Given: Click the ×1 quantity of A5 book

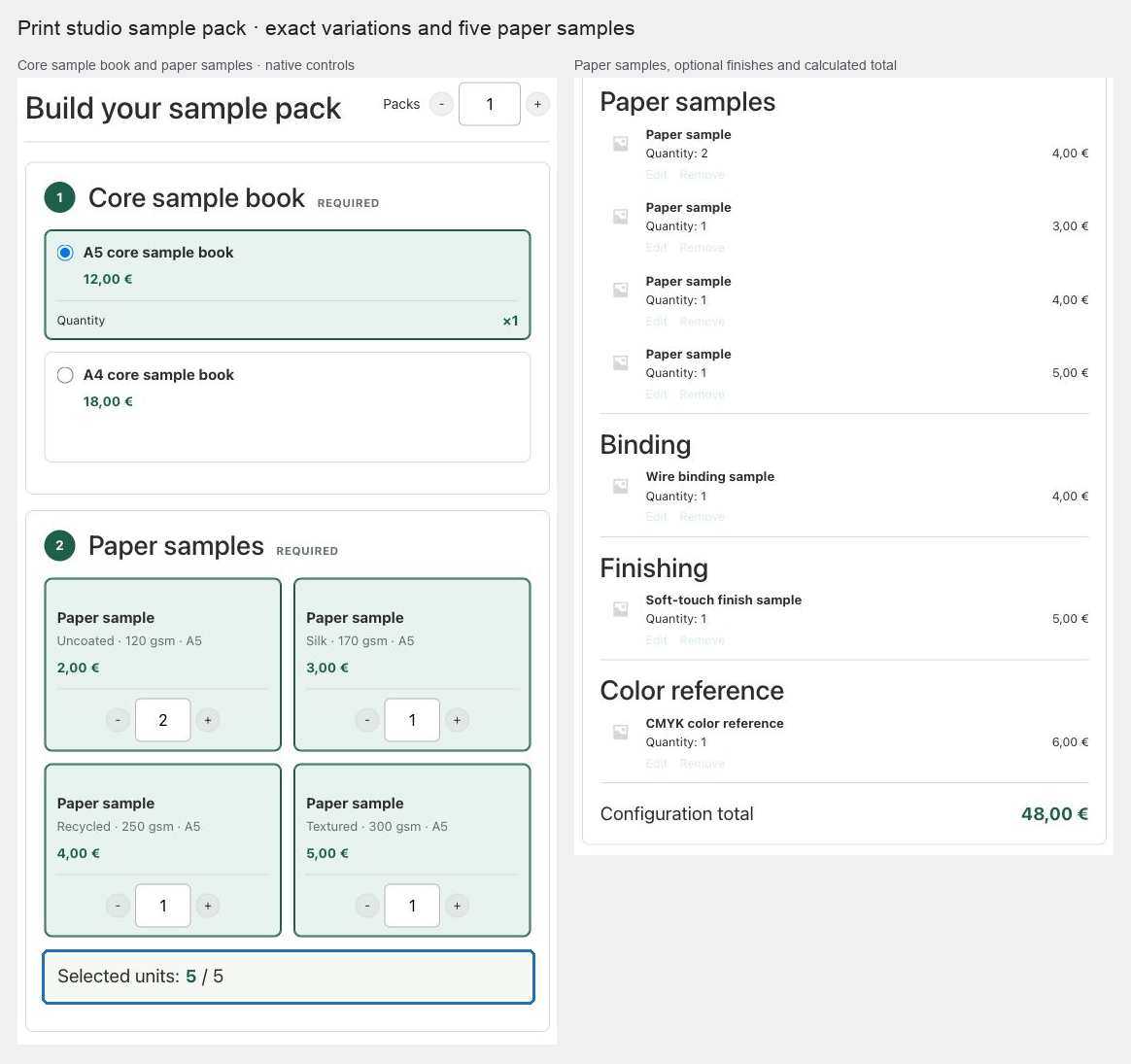Looking at the screenshot, I should (510, 321).
